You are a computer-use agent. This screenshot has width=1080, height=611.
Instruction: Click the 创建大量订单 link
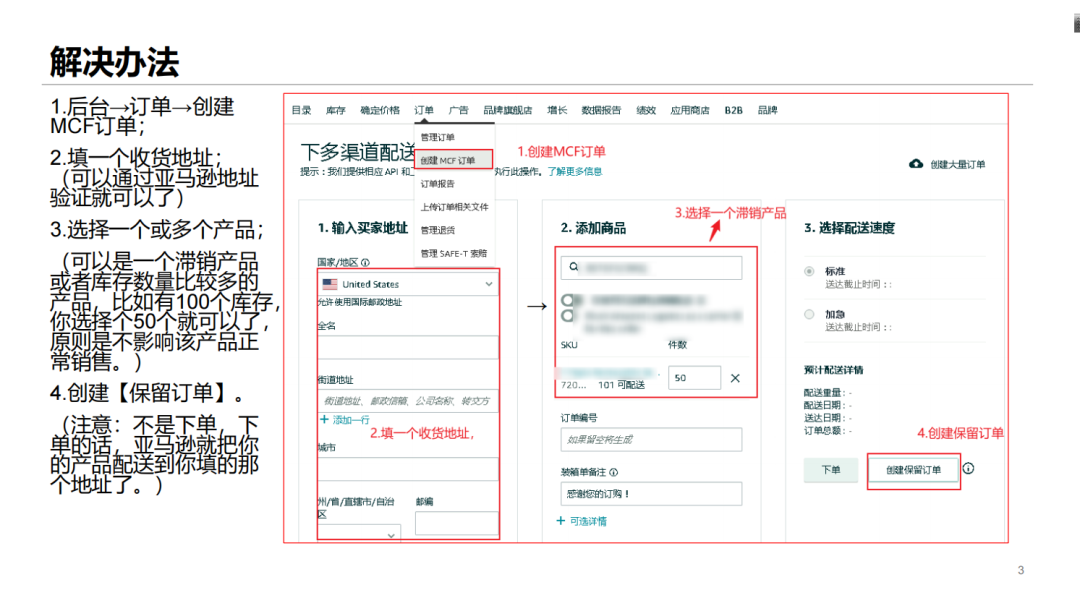[957, 165]
